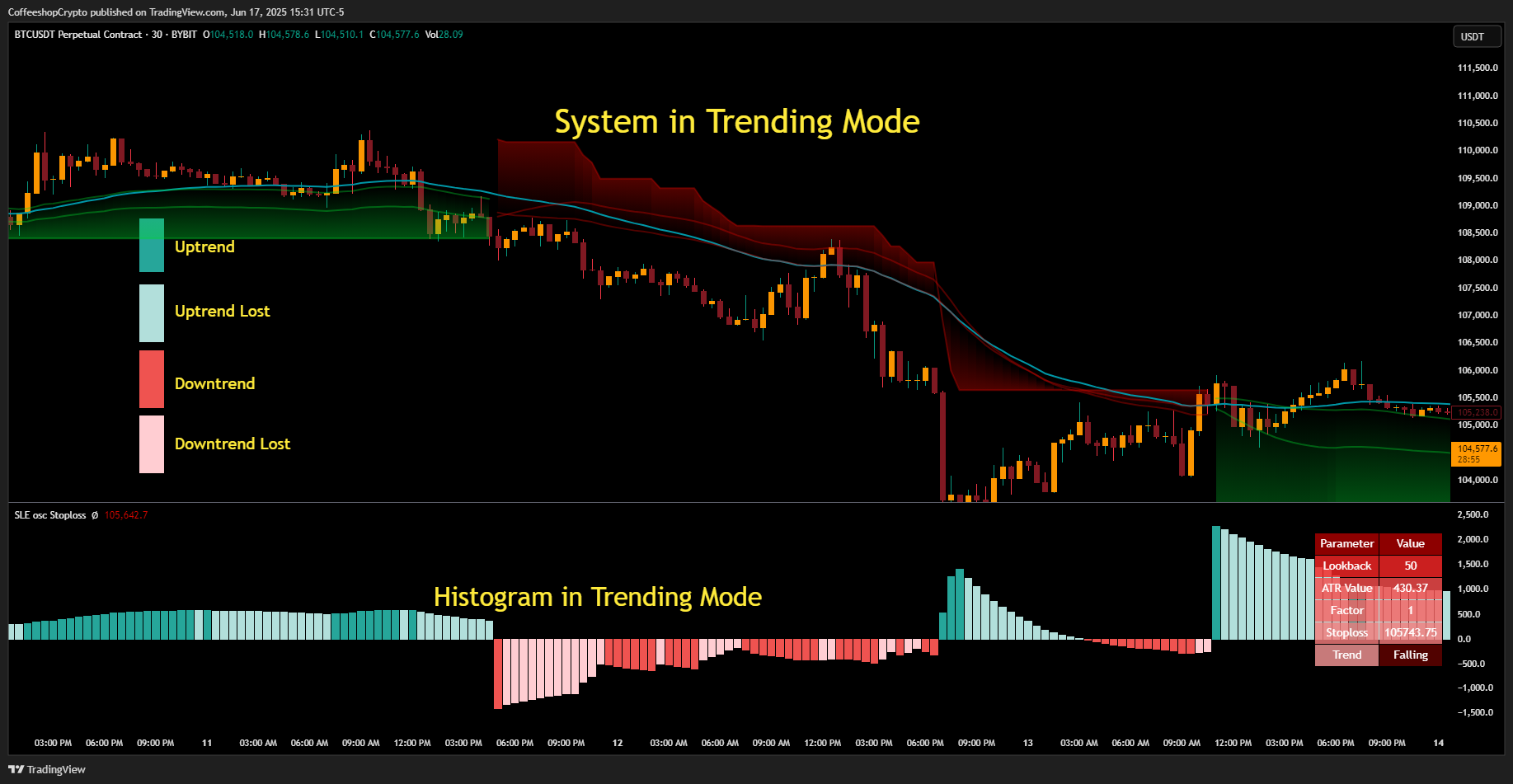The height and width of the screenshot is (784, 1513).
Task: Click the low price value 104,510.1
Action: pyautogui.click(x=341, y=35)
